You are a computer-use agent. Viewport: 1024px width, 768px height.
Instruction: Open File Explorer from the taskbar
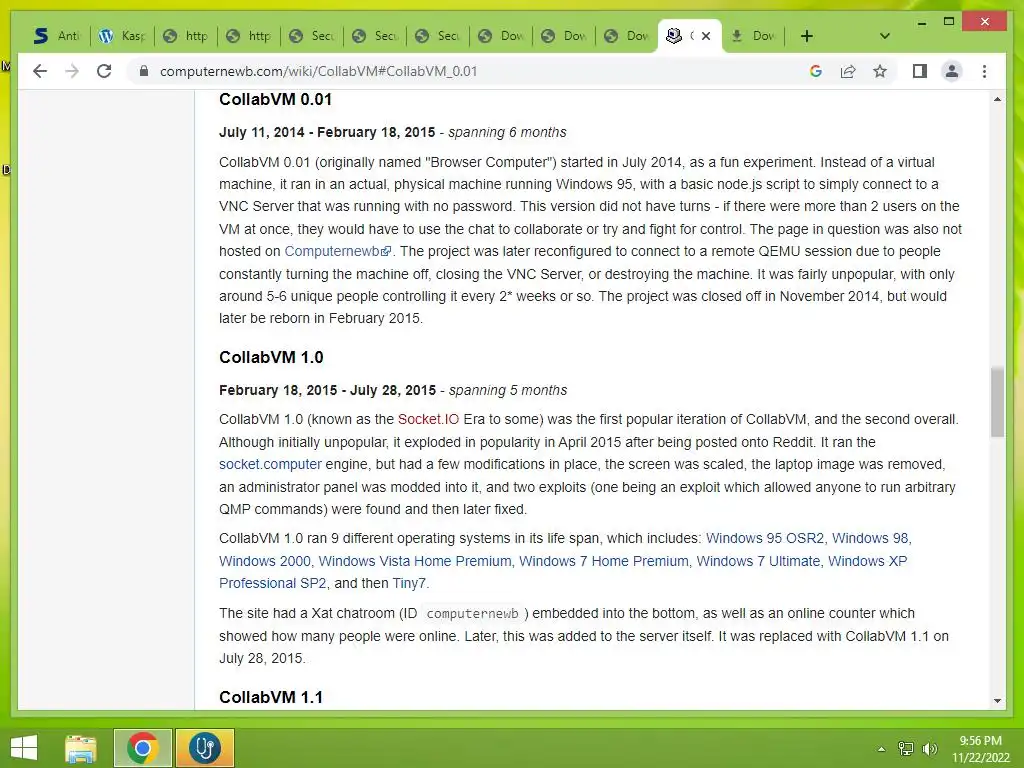tap(81, 748)
